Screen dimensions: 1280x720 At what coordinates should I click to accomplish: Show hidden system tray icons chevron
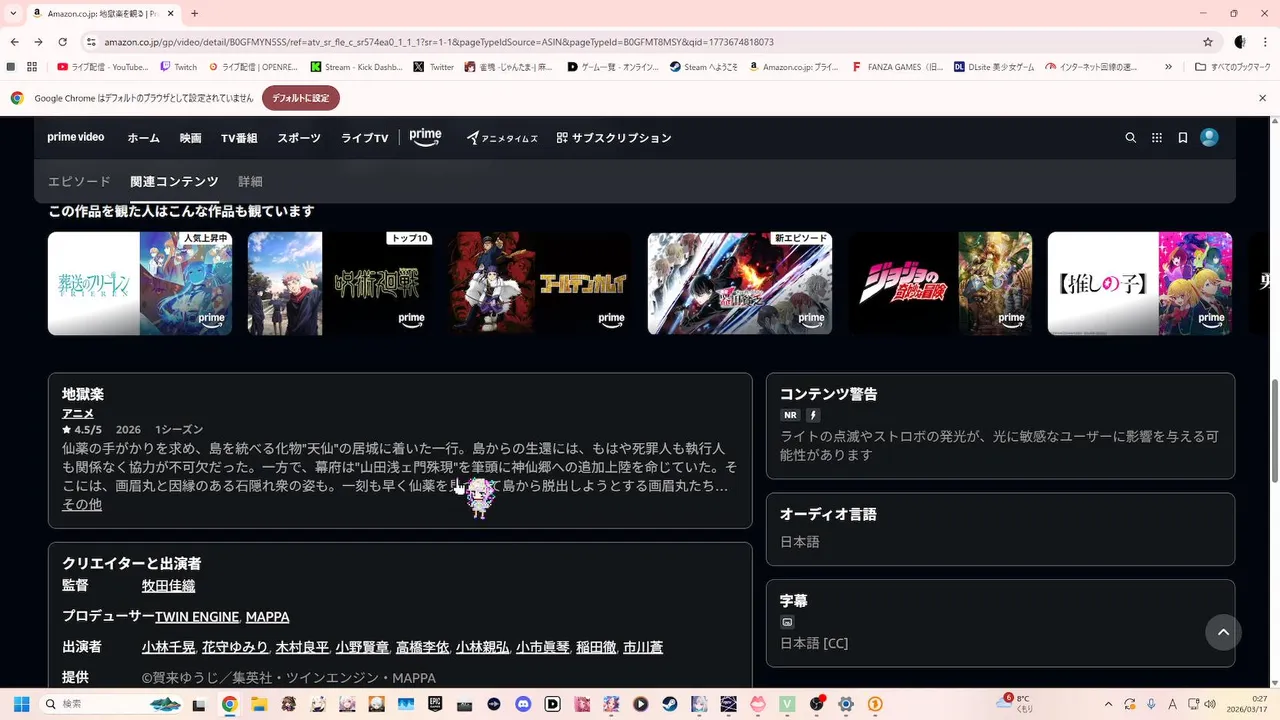click(1108, 704)
